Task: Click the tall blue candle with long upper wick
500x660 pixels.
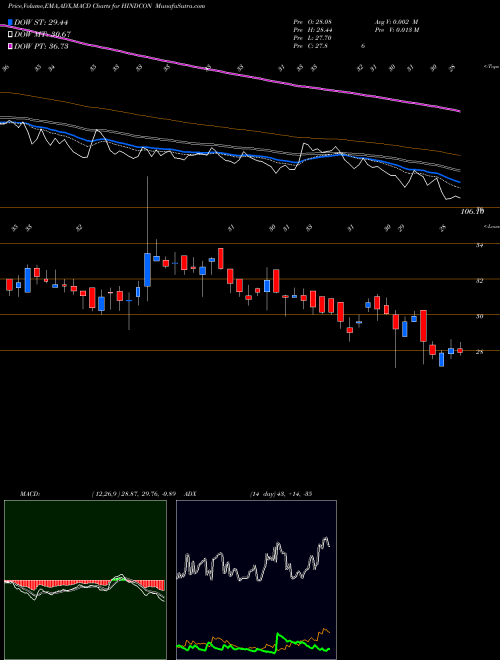Action: tap(147, 269)
